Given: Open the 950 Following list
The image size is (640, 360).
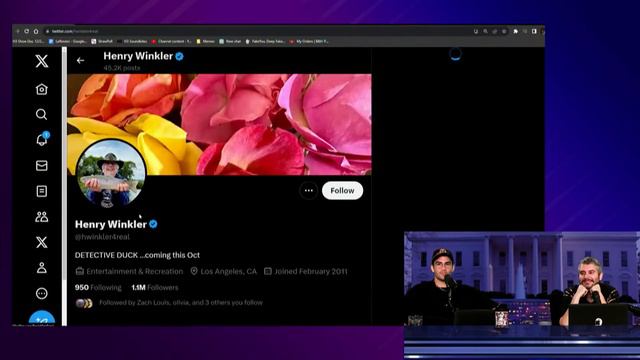Looking at the screenshot, I should click(x=98, y=287).
